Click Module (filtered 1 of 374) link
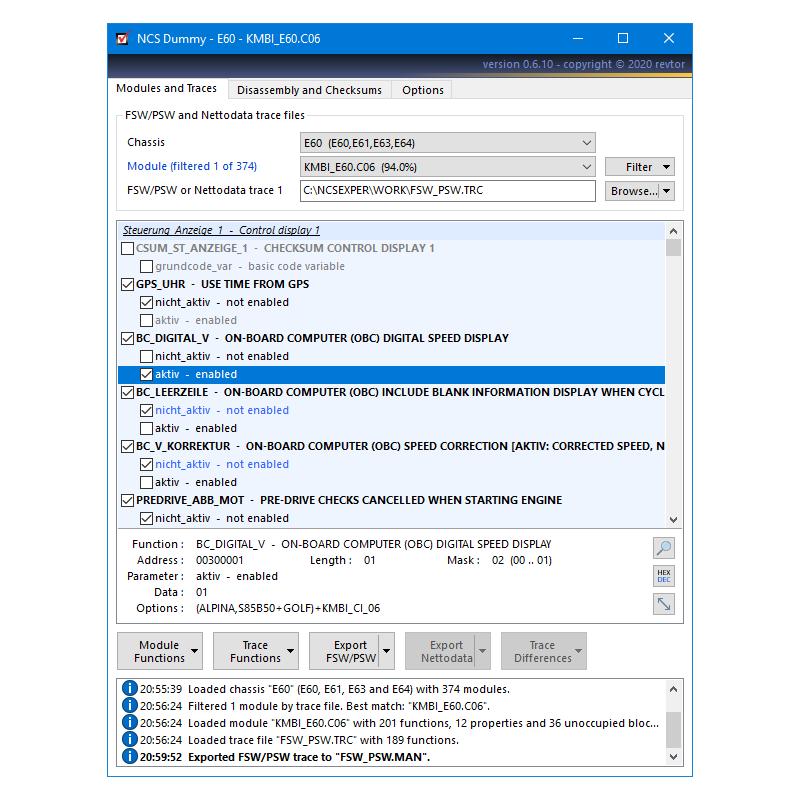Screen dimensions: 800x800 point(192,166)
